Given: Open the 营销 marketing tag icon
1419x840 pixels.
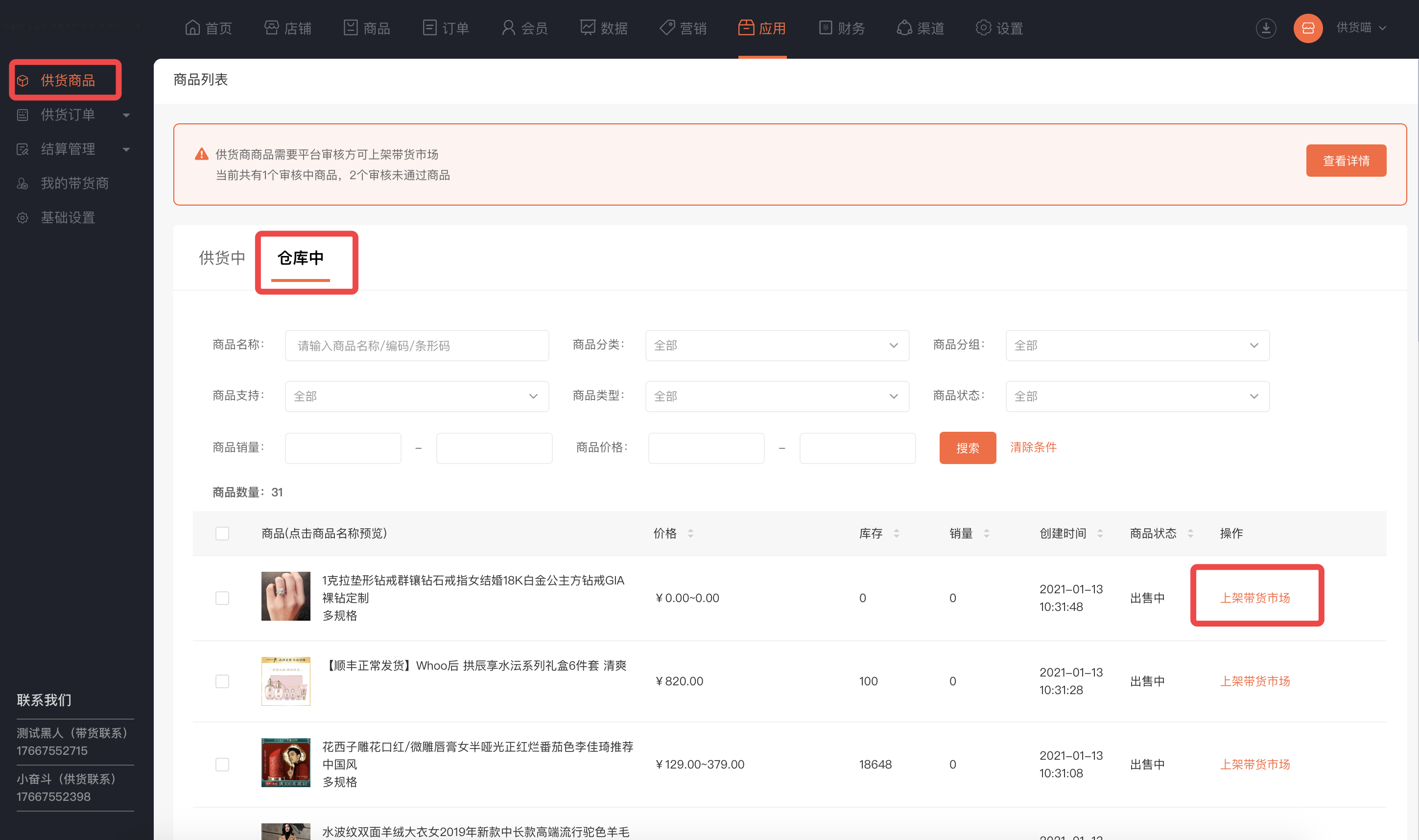Looking at the screenshot, I should (x=667, y=28).
